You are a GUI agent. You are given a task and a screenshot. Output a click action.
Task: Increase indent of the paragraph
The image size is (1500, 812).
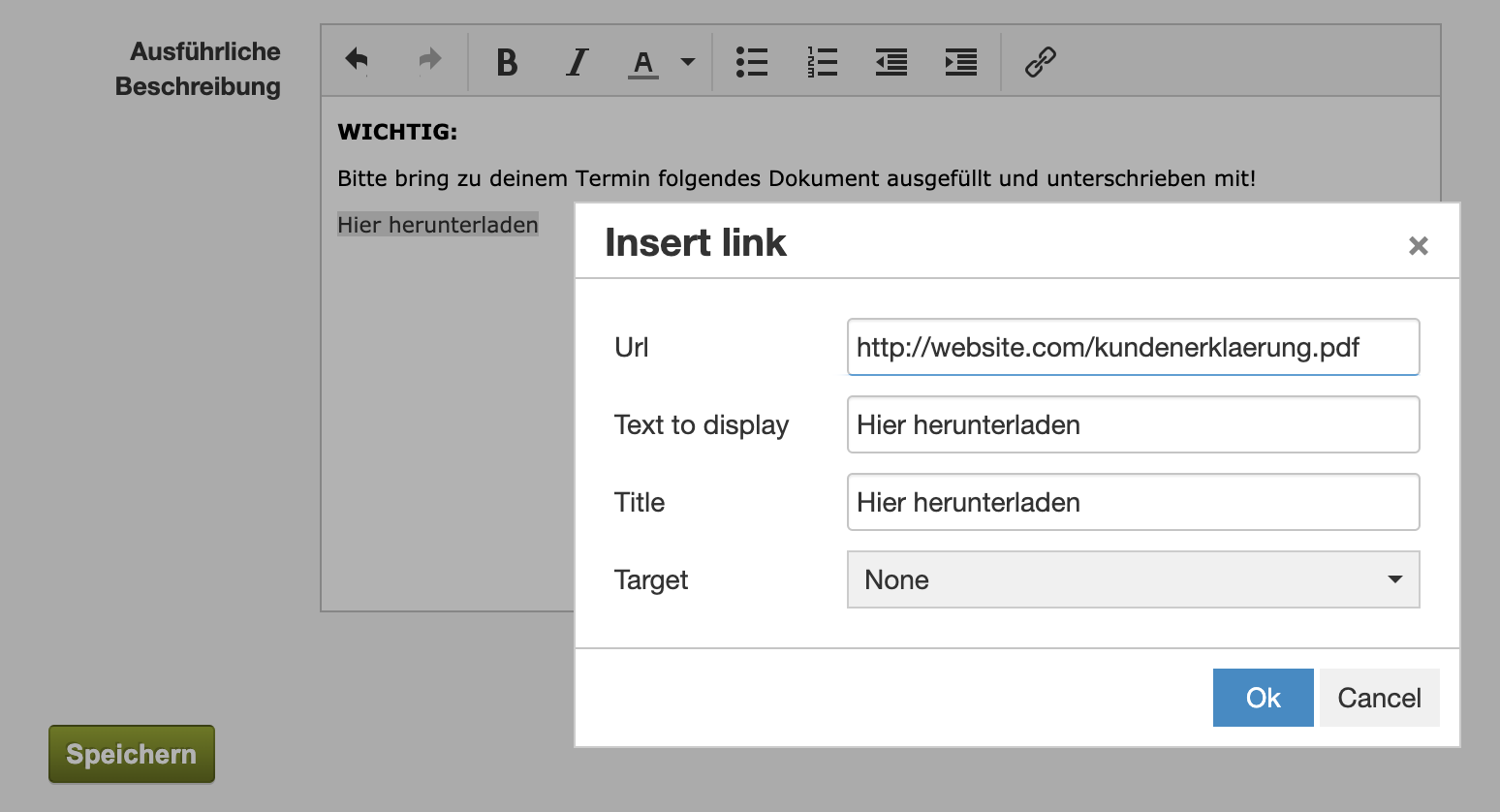(x=961, y=62)
